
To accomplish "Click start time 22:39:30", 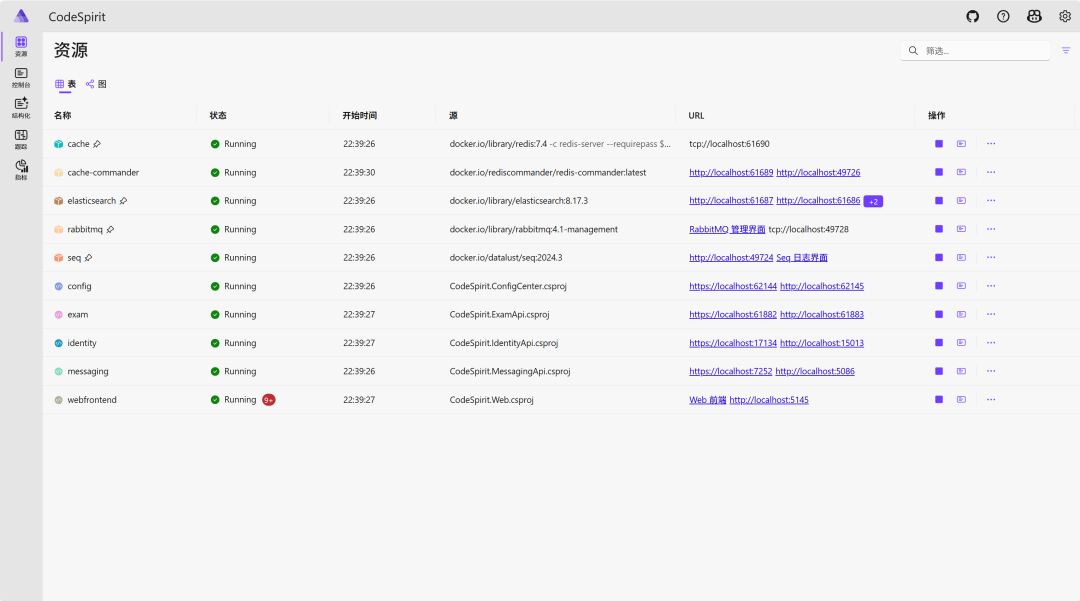I will tap(359, 173).
